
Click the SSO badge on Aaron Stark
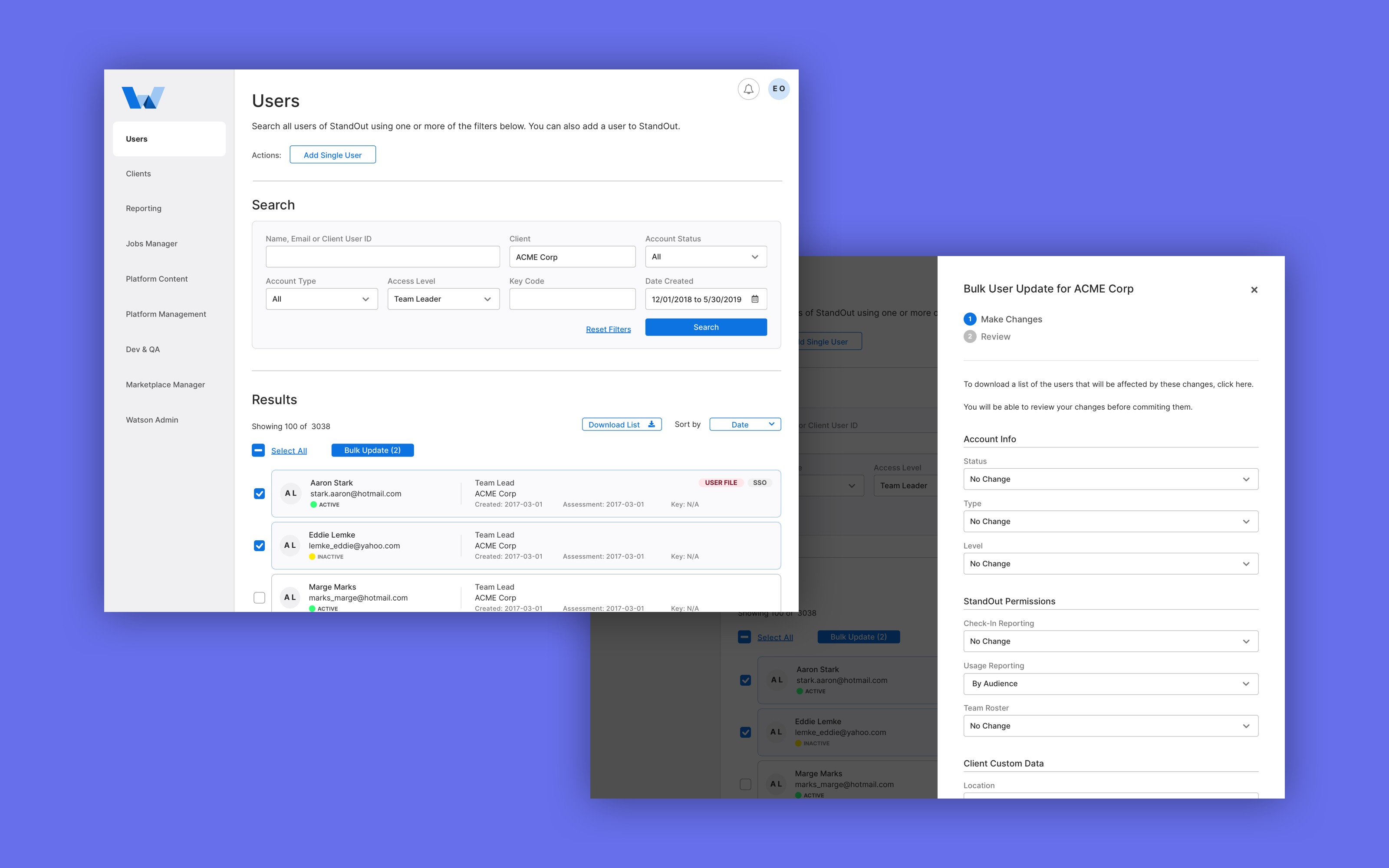pos(759,483)
